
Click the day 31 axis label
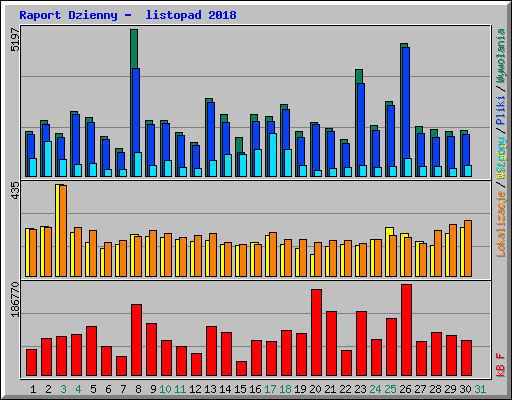click(480, 389)
